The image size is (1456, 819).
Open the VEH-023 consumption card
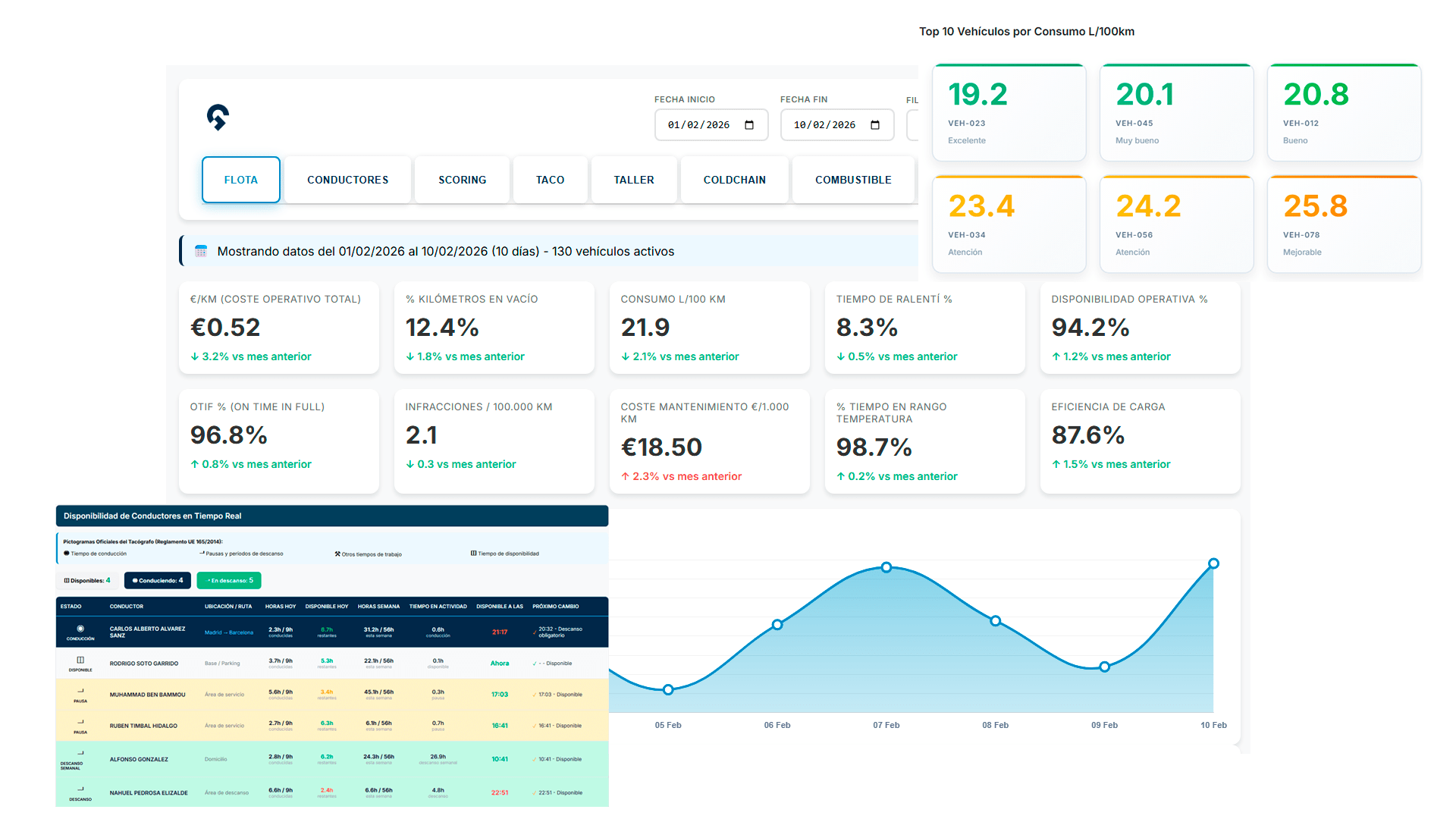pyautogui.click(x=1009, y=112)
